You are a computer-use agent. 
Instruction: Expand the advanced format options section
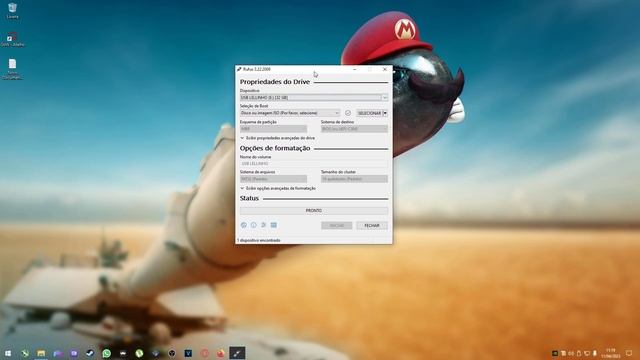(x=278, y=188)
